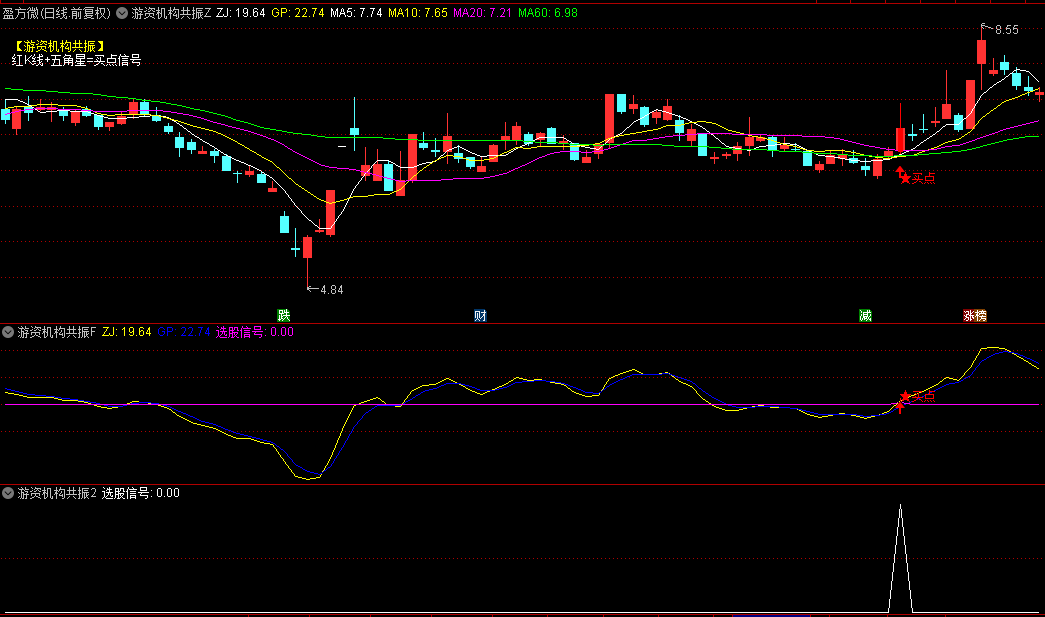Click the blue 财 event marker icon

click(x=480, y=315)
